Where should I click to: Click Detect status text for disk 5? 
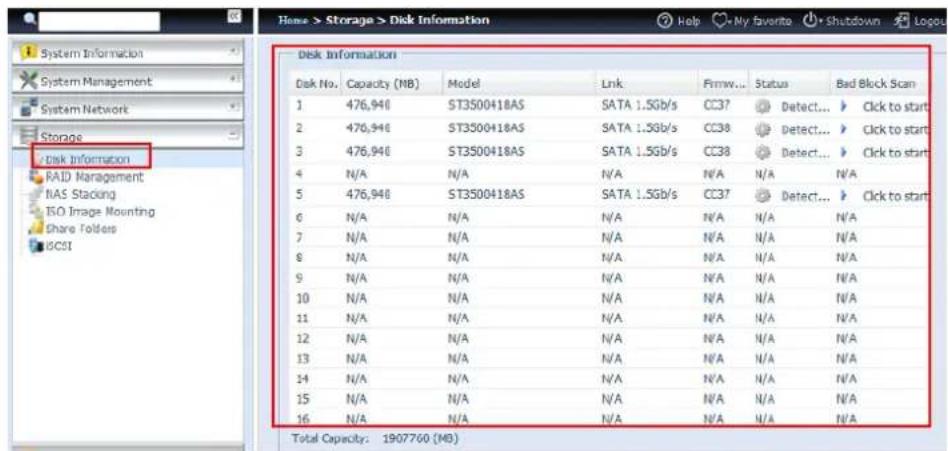point(805,196)
